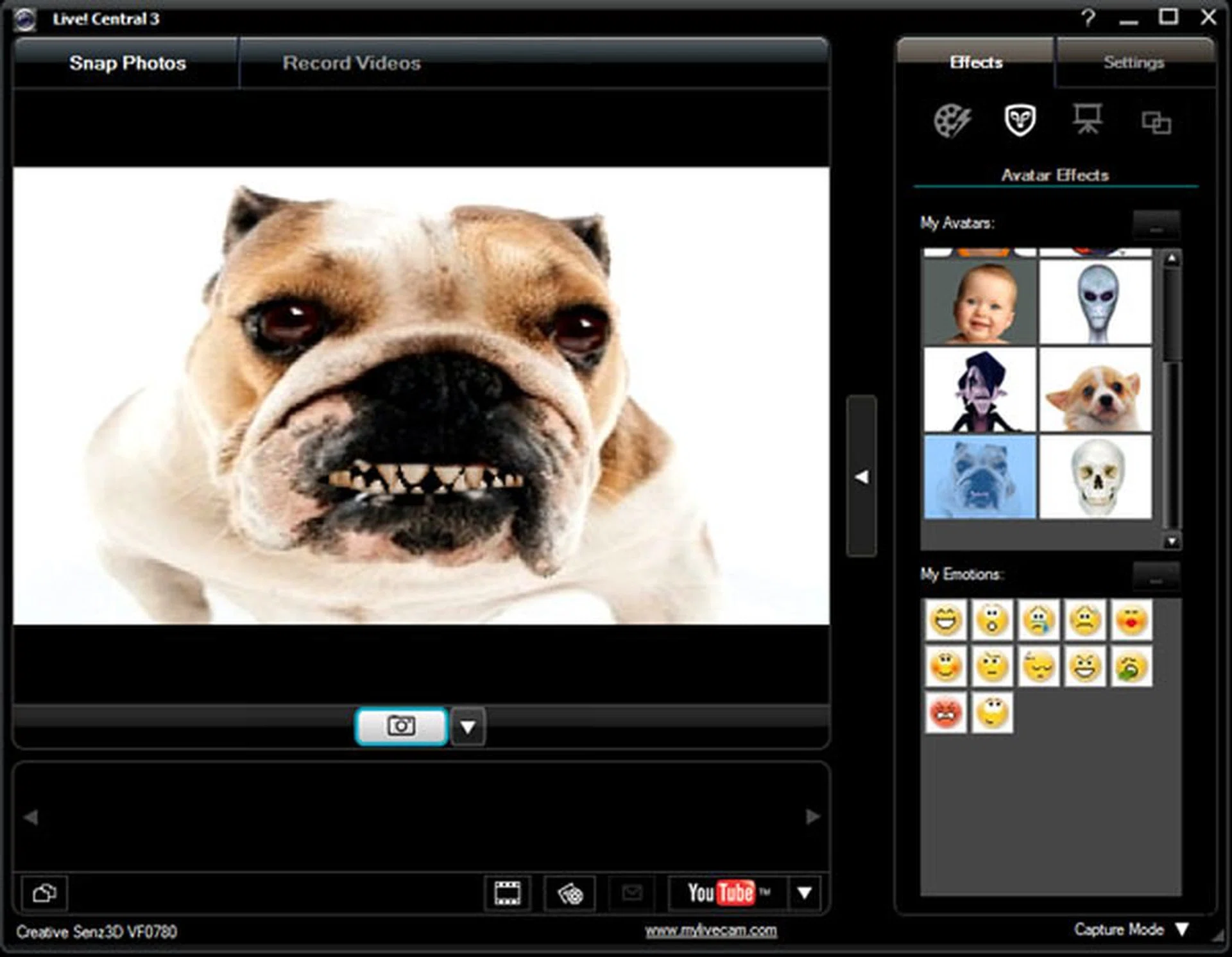
Task: Collapse the Effects panel with the side arrow
Action: [863, 476]
